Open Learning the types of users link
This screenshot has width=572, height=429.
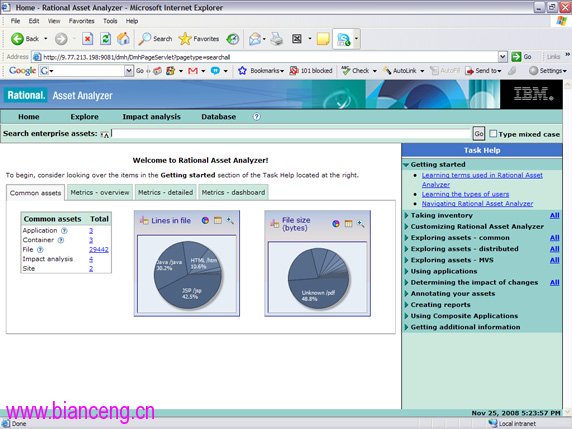click(x=465, y=194)
